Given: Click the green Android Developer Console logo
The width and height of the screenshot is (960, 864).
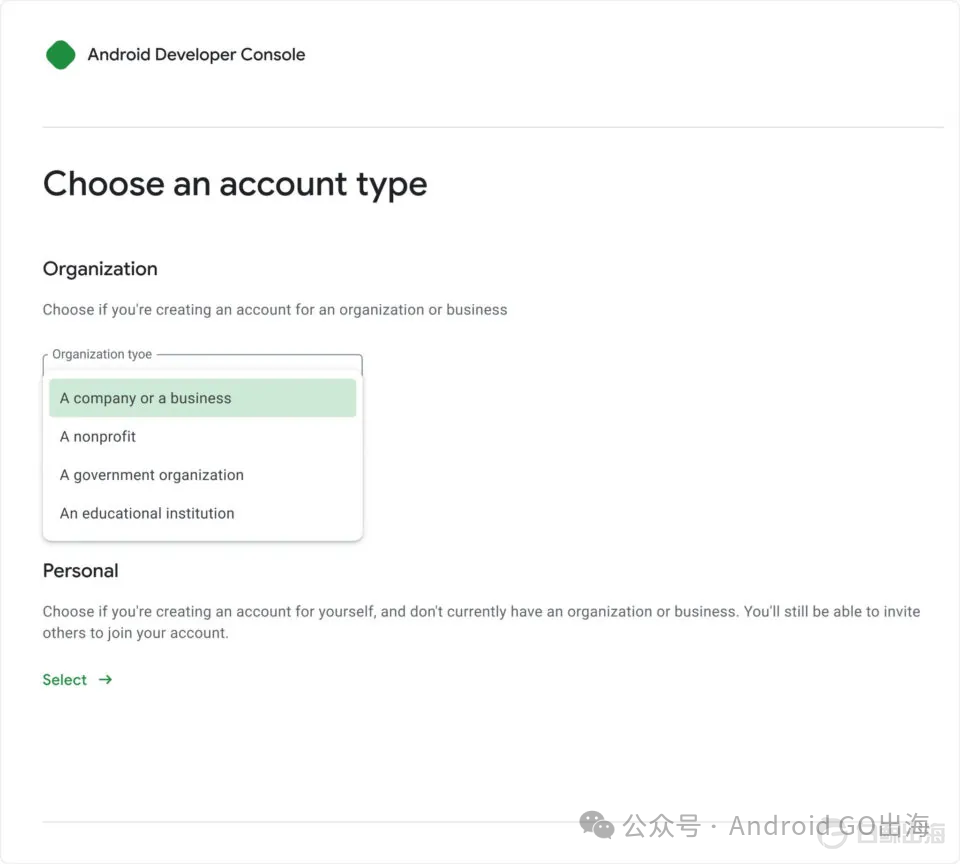Looking at the screenshot, I should click(x=61, y=55).
